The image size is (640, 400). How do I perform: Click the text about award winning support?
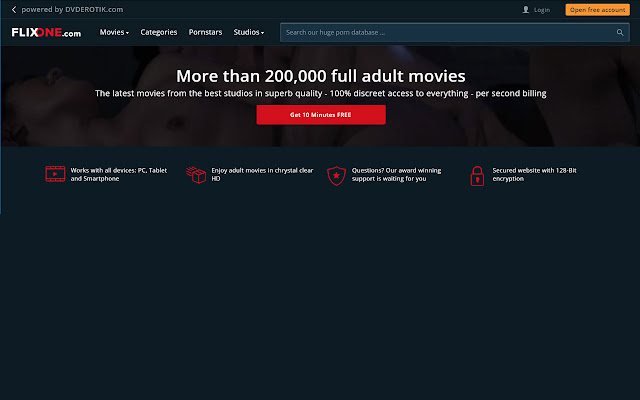pos(396,174)
